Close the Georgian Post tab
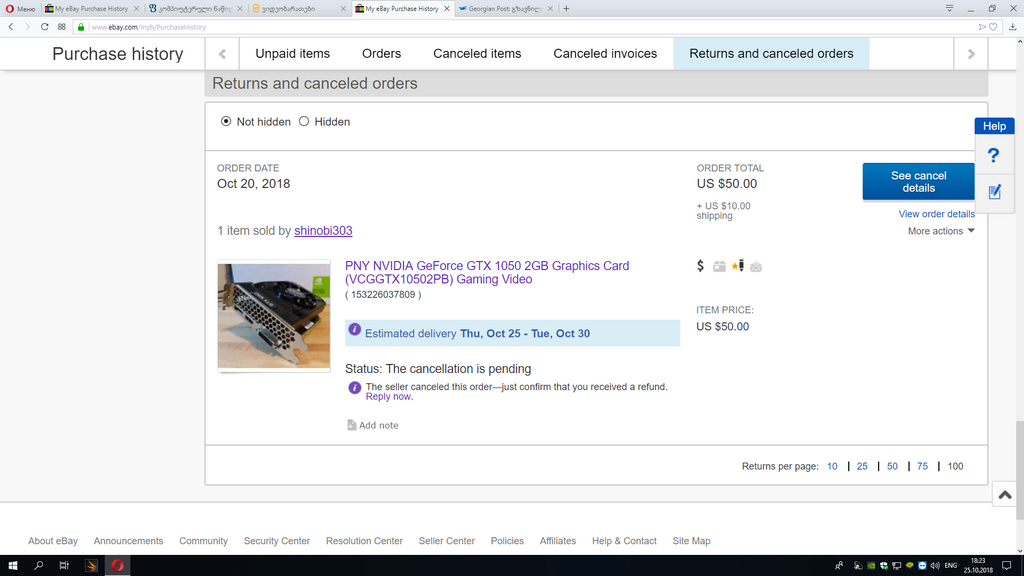Screen dimensions: 1024x576 pyautogui.click(x=550, y=8)
